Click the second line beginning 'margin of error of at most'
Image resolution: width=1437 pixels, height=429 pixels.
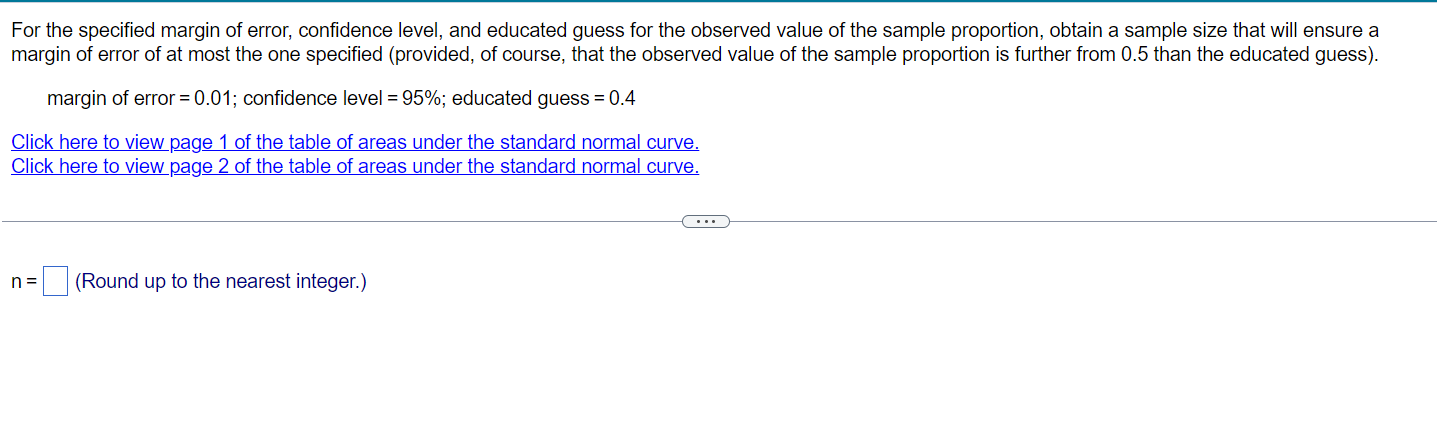[x=694, y=54]
